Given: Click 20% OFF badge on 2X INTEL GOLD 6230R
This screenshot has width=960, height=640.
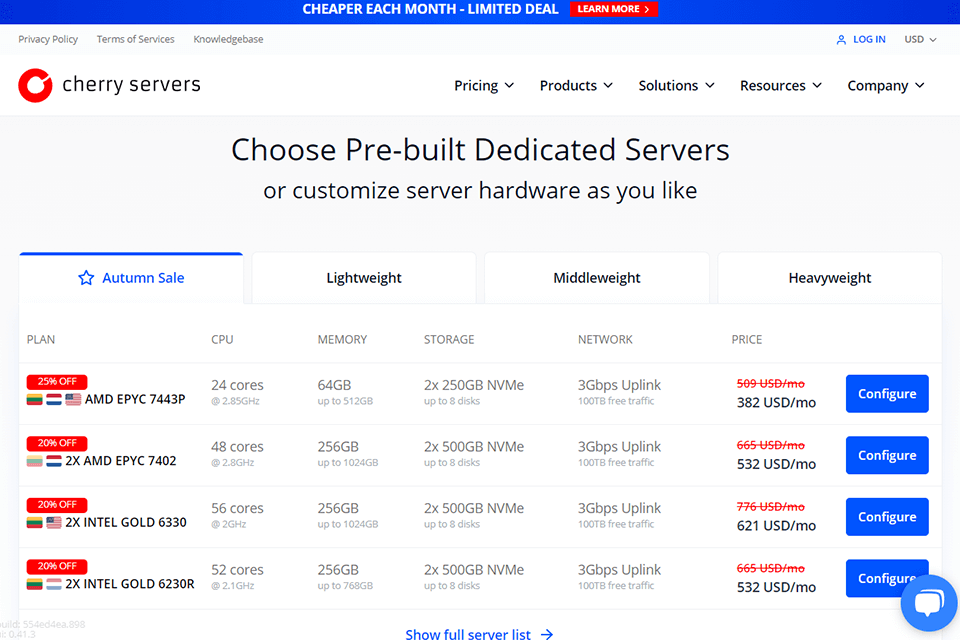Looking at the screenshot, I should [x=57, y=566].
